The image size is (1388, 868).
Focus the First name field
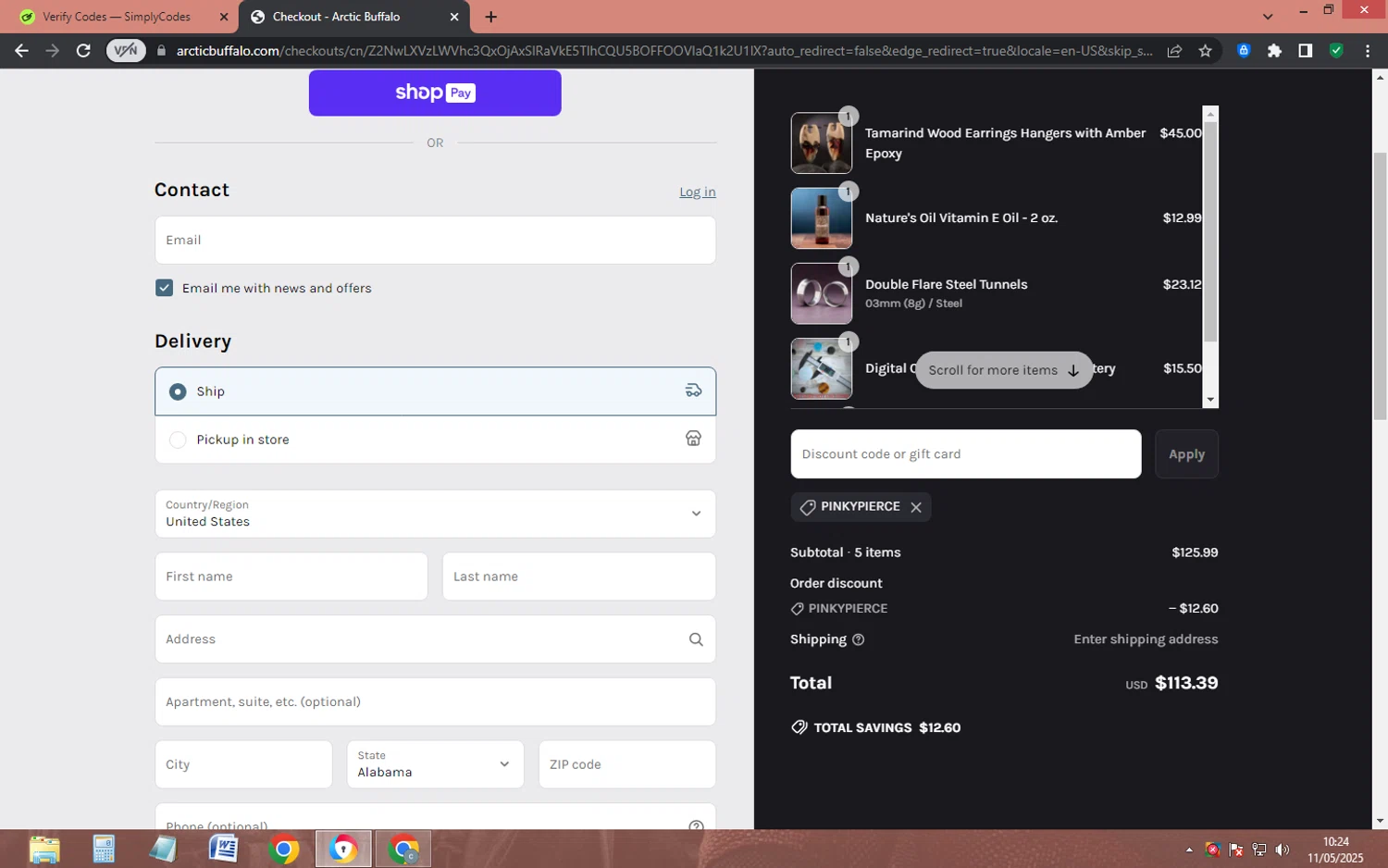click(x=291, y=577)
